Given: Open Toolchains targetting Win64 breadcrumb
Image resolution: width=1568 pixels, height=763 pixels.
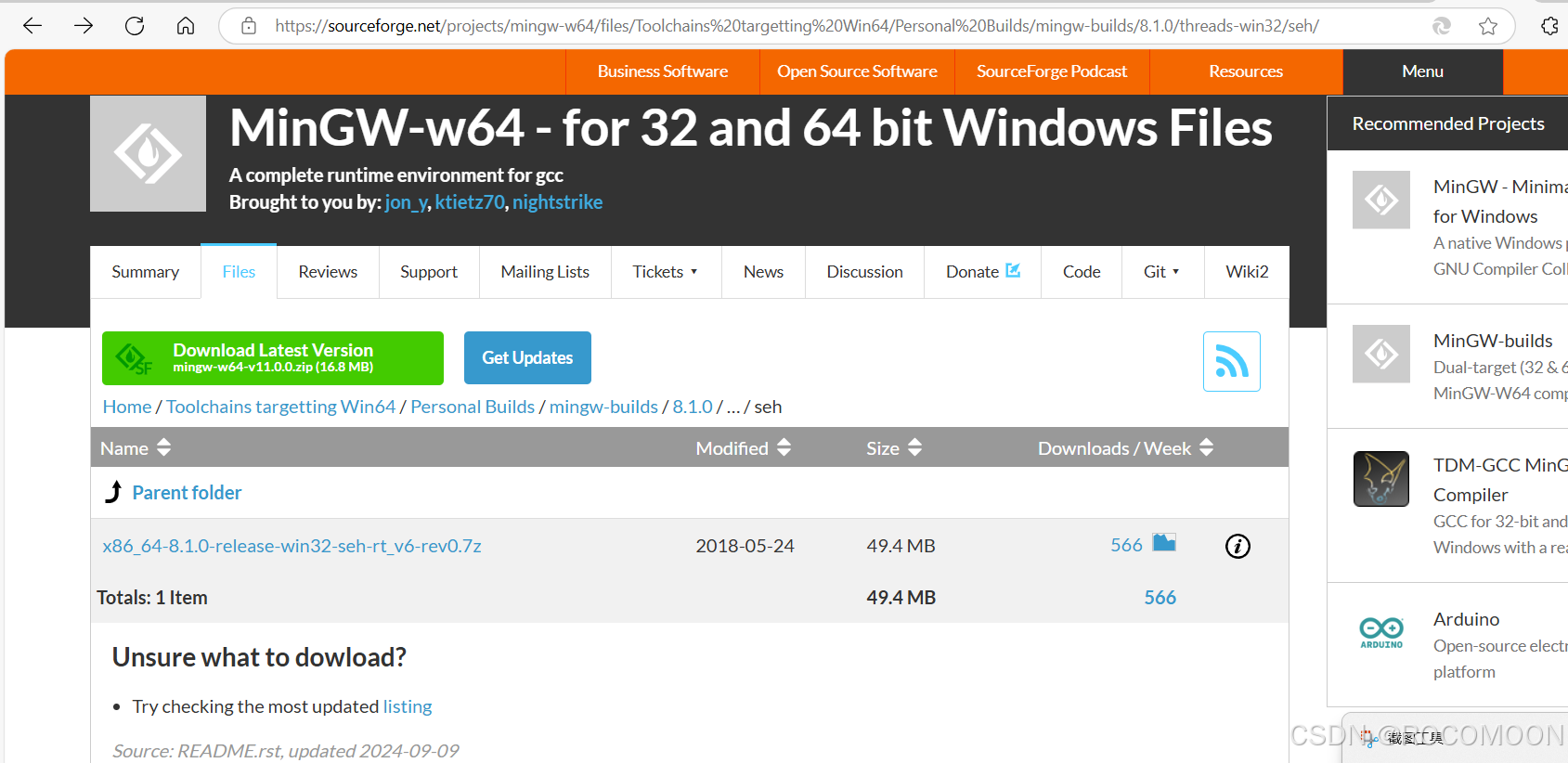Looking at the screenshot, I should click(x=280, y=407).
